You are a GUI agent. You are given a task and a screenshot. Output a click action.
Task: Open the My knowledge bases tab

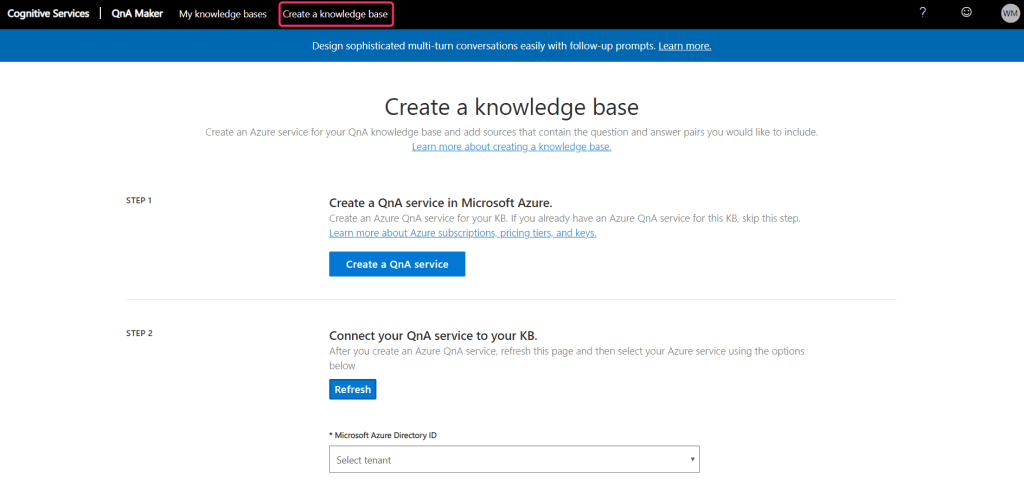223,14
